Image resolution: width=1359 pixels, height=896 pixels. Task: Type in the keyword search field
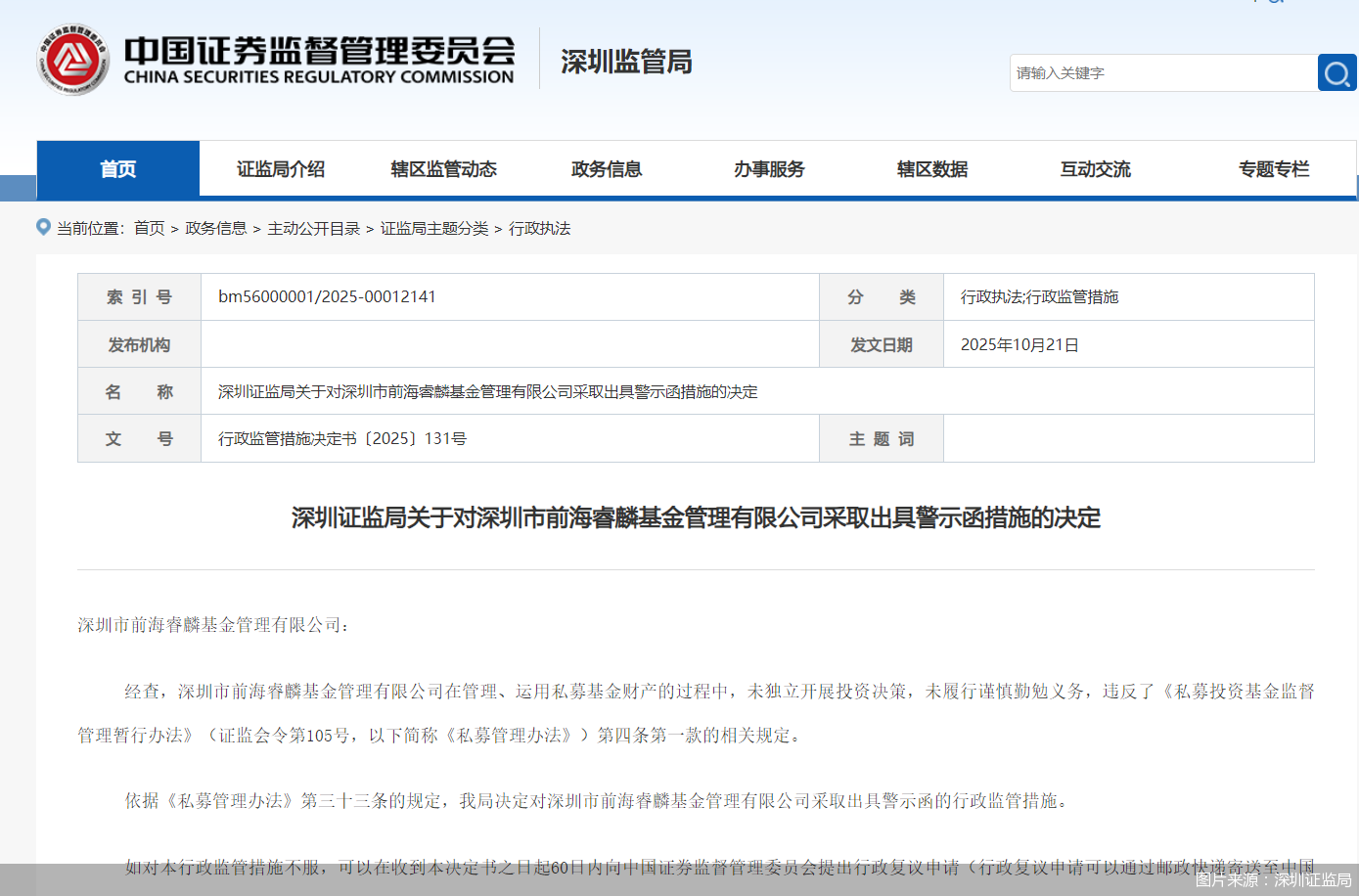tap(1162, 73)
